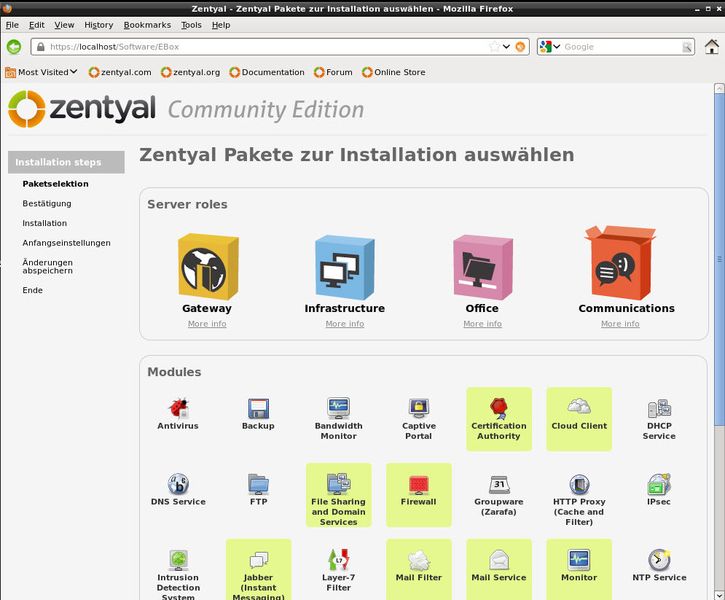The height and width of the screenshot is (600, 725).
Task: Open the zentyal.com bookmark
Action: 120,72
